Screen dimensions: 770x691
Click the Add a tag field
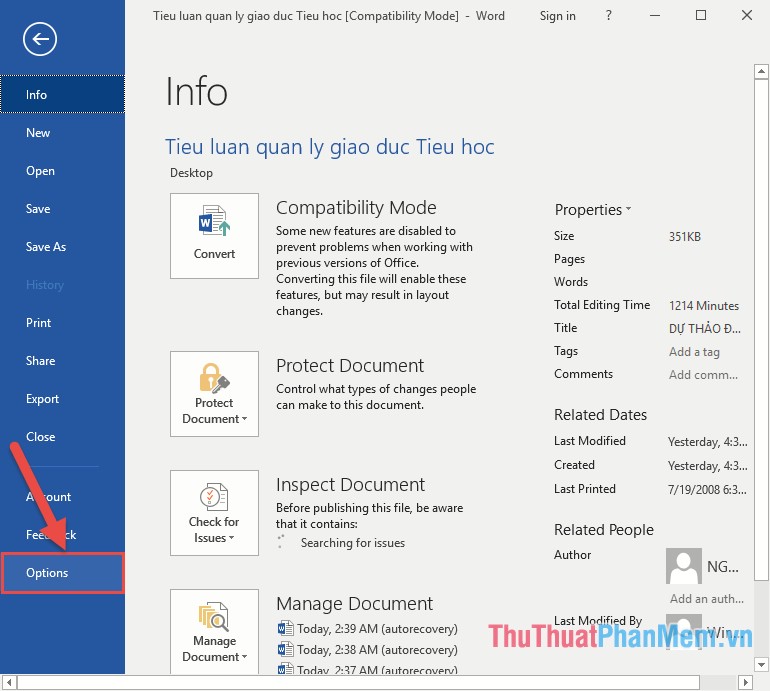[694, 352]
